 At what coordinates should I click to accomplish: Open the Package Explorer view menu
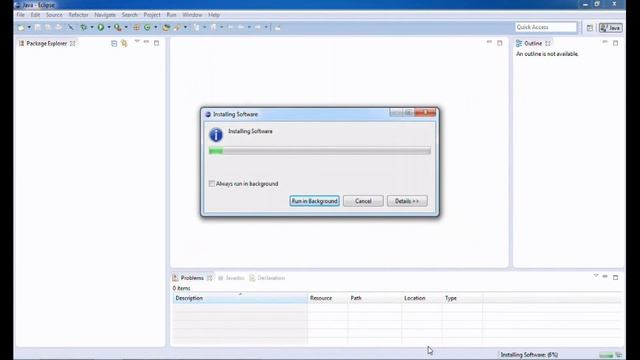pos(137,41)
